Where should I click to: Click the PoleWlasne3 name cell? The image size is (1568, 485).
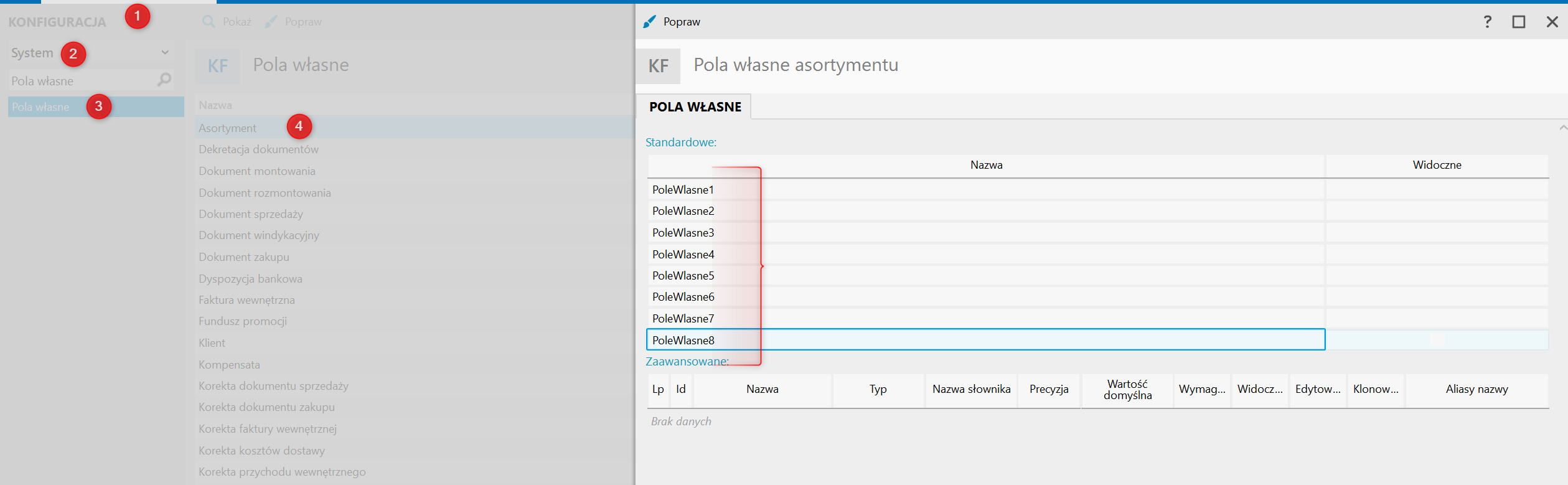pyautogui.click(x=986, y=232)
